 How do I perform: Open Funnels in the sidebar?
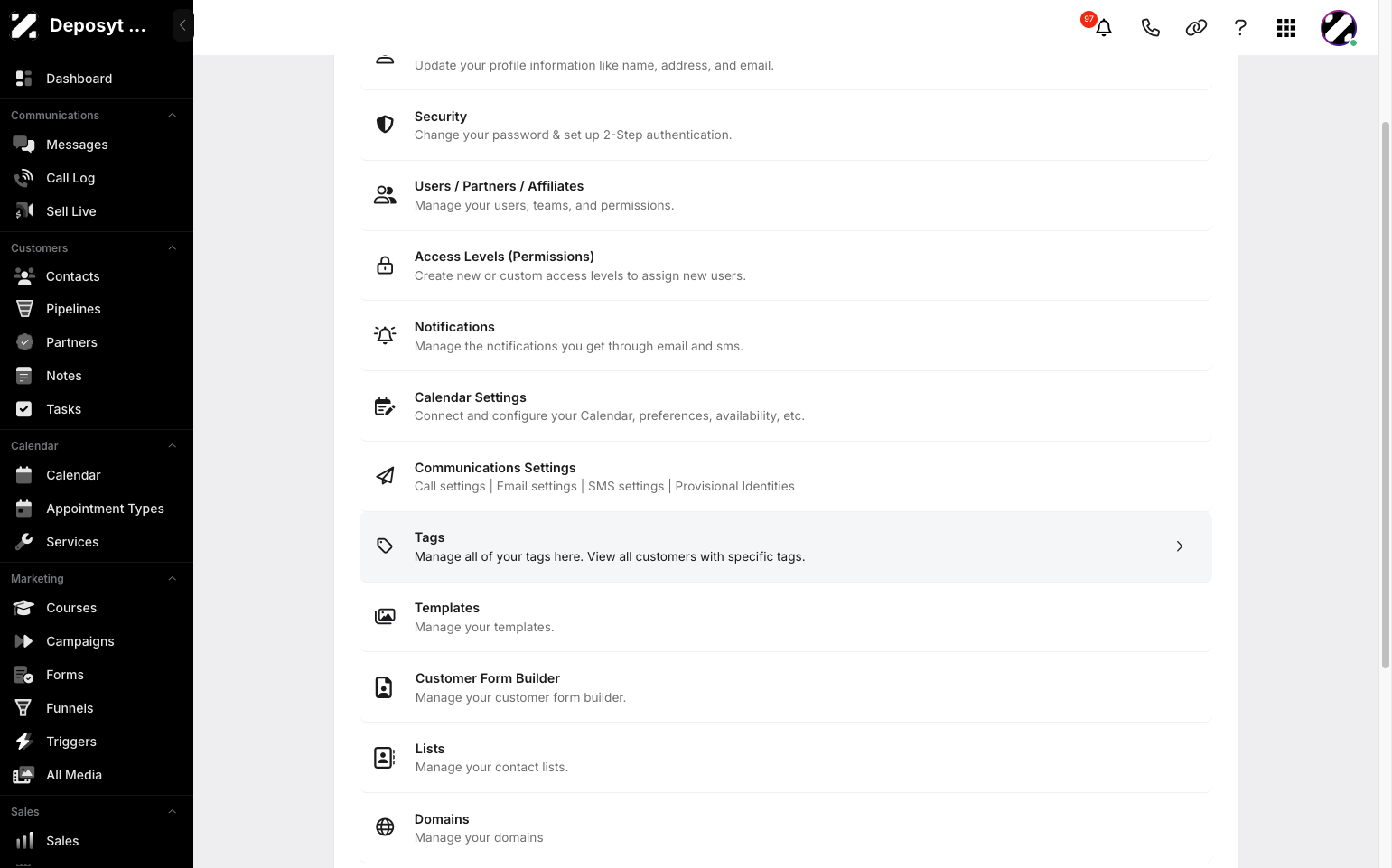(97, 708)
